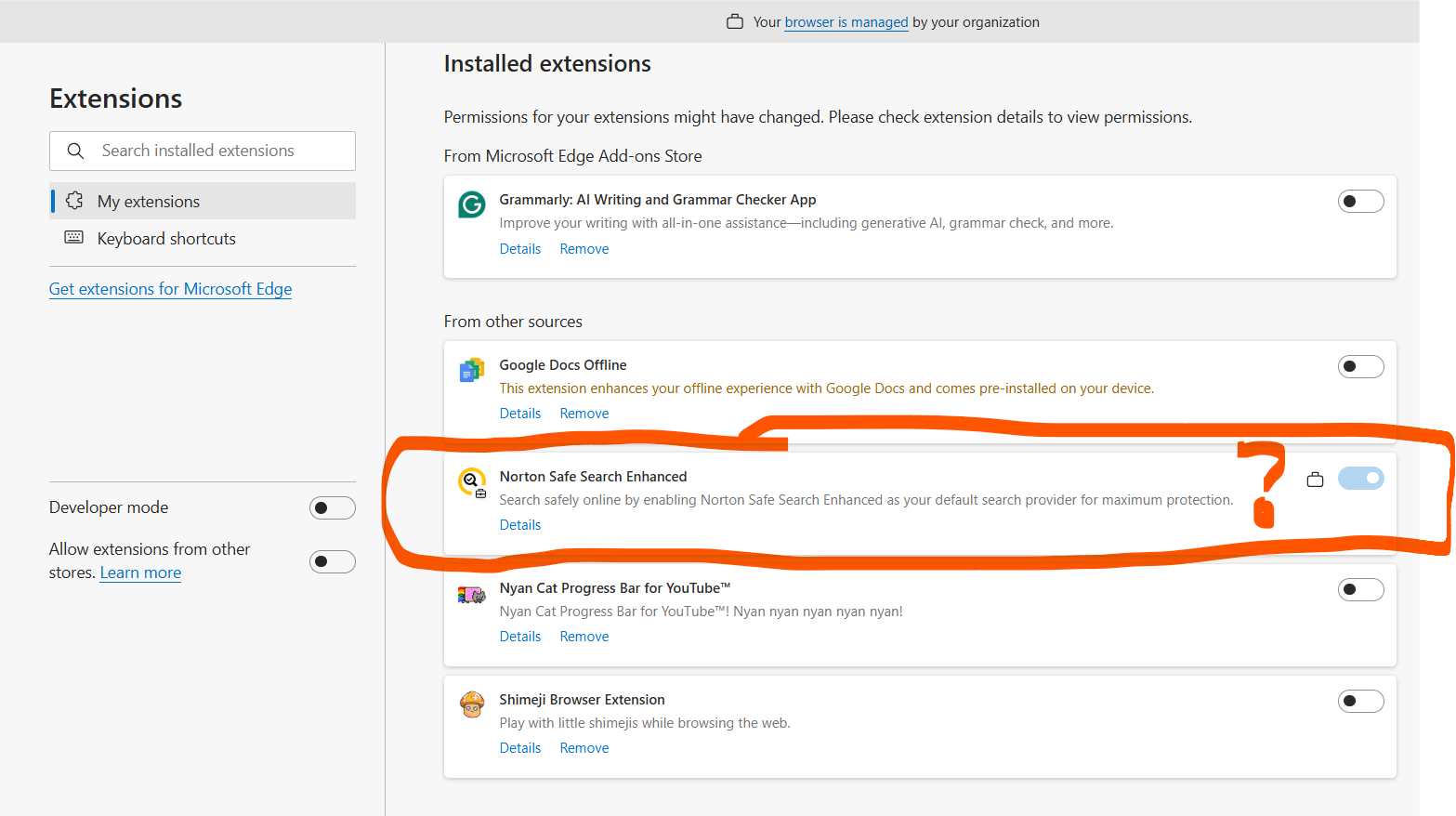Remove Google Docs Offline extension

(x=584, y=414)
